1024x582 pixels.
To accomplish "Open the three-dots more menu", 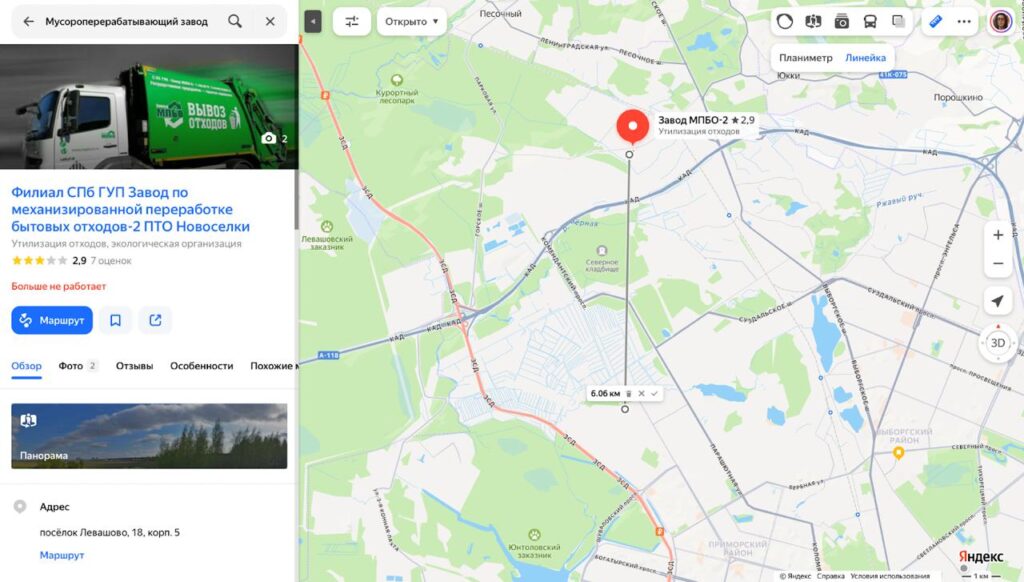I will coord(964,22).
